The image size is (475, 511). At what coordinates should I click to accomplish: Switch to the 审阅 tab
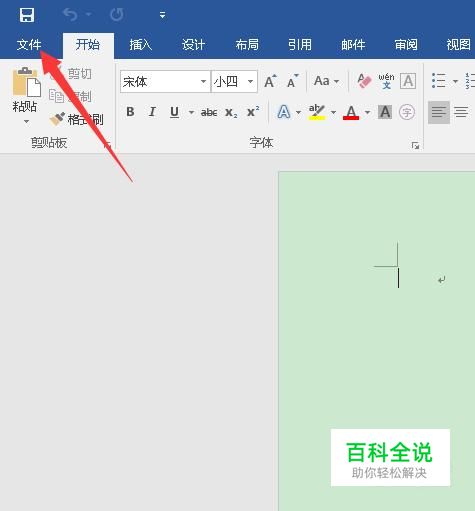(x=406, y=45)
